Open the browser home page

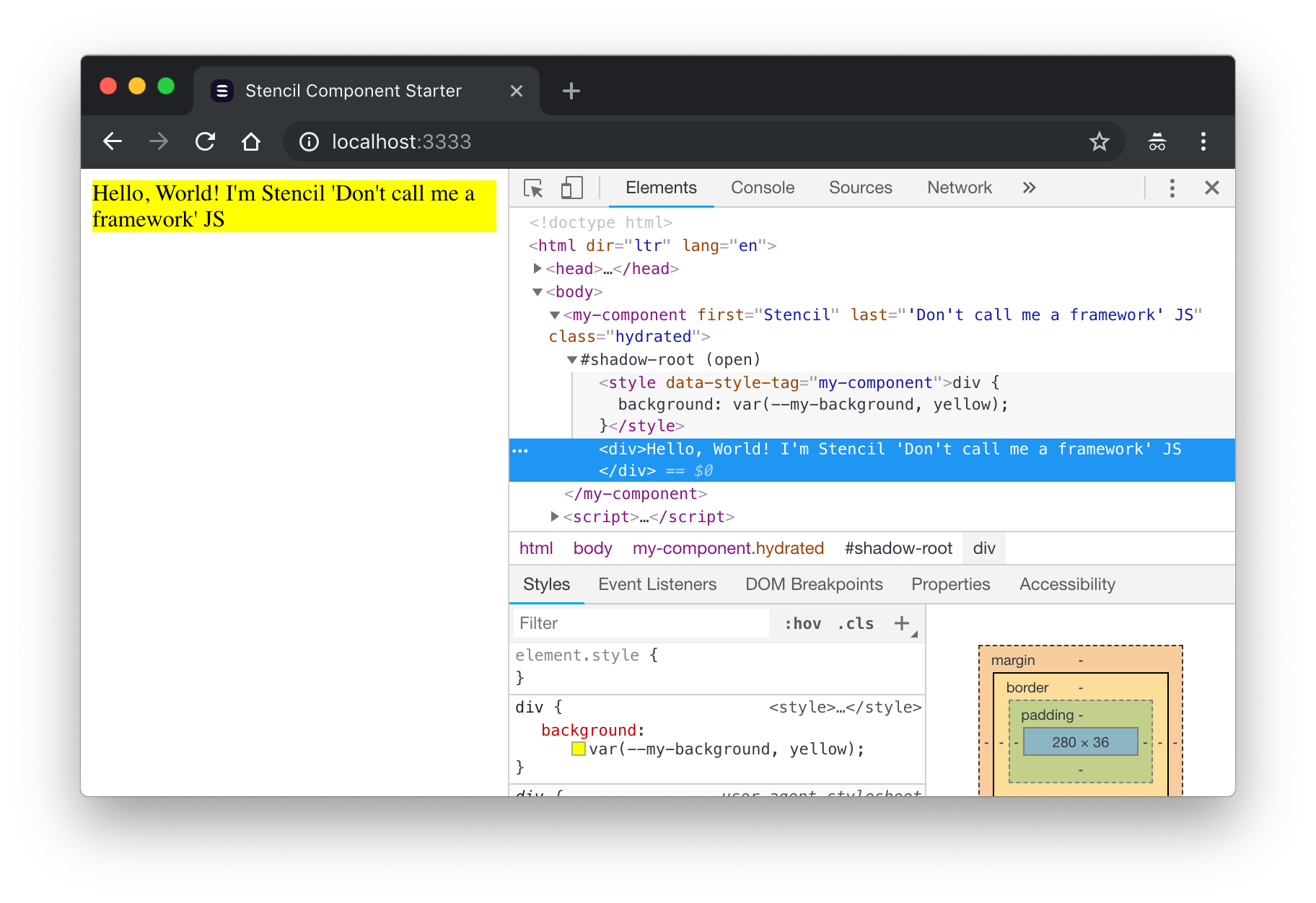[x=251, y=141]
